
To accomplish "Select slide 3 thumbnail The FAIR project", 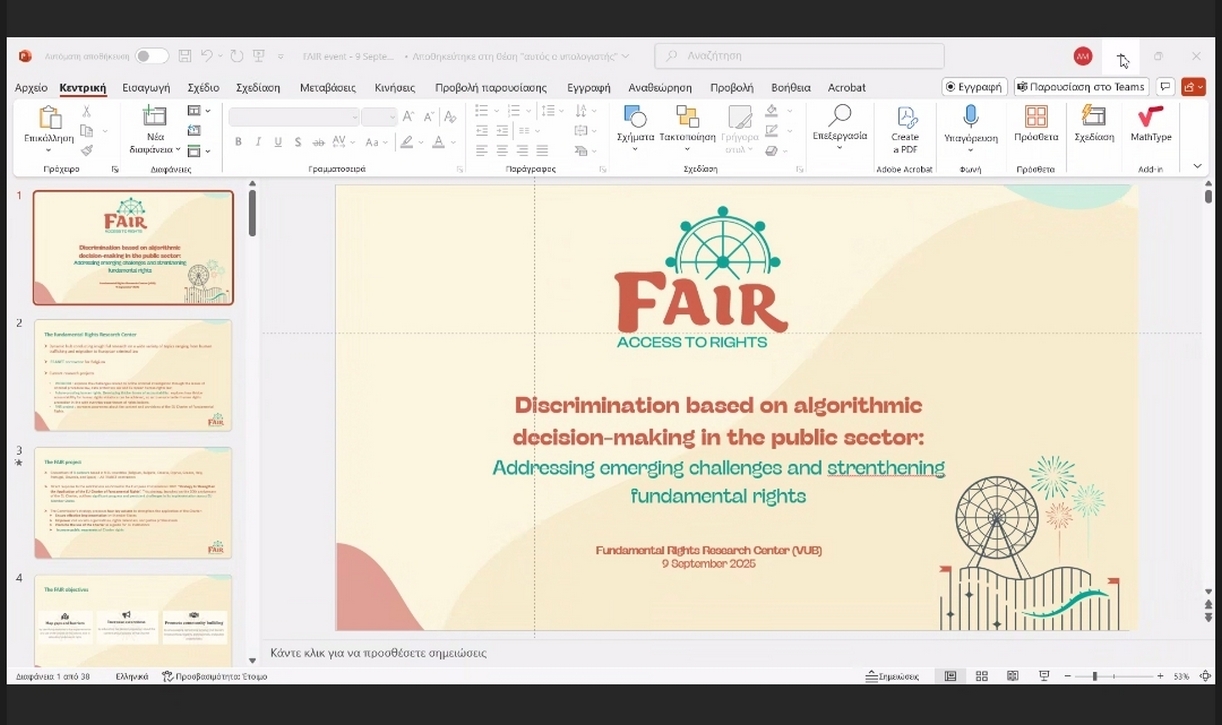I will 133,503.
